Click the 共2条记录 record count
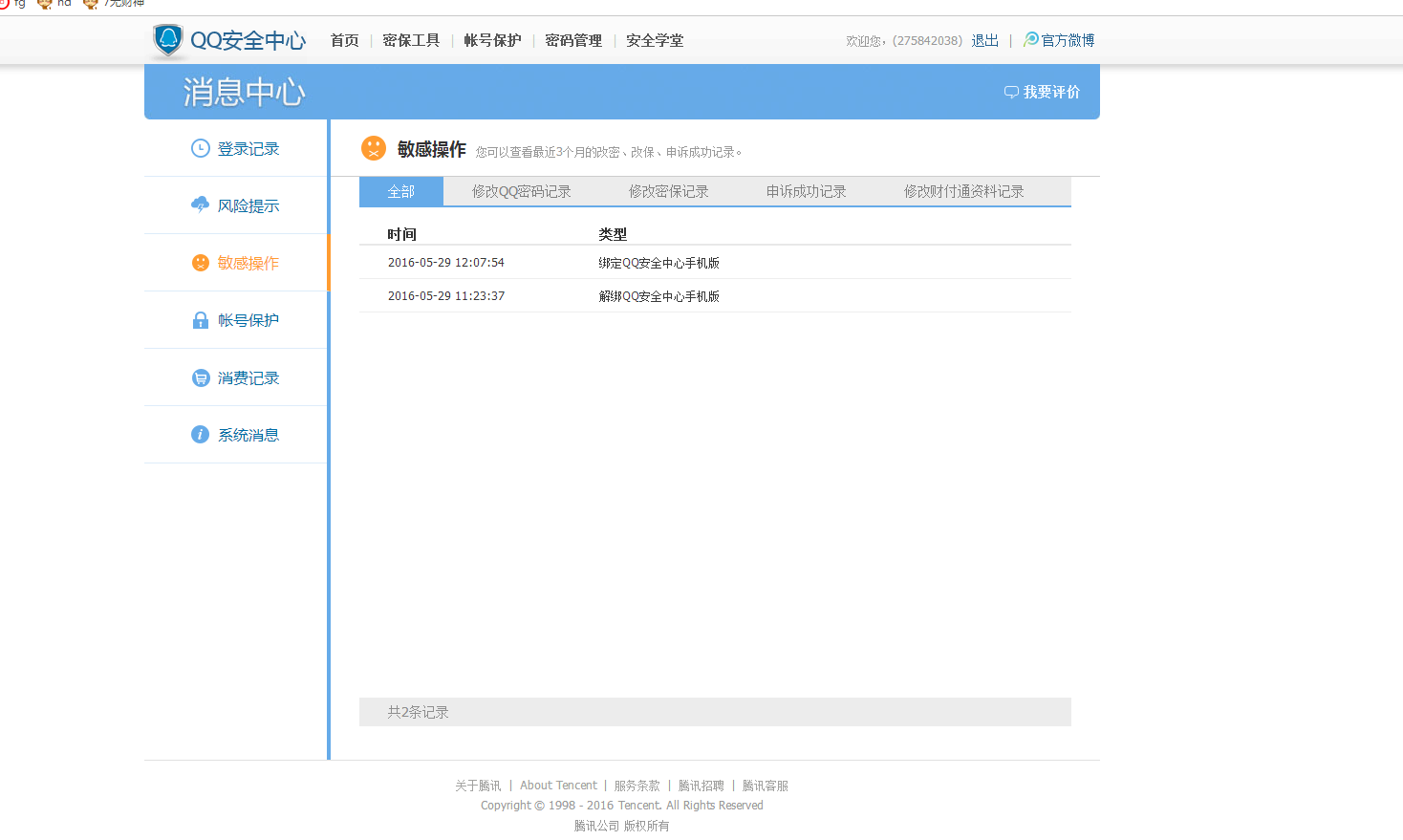This screenshot has width=1403, height=840. click(x=418, y=712)
